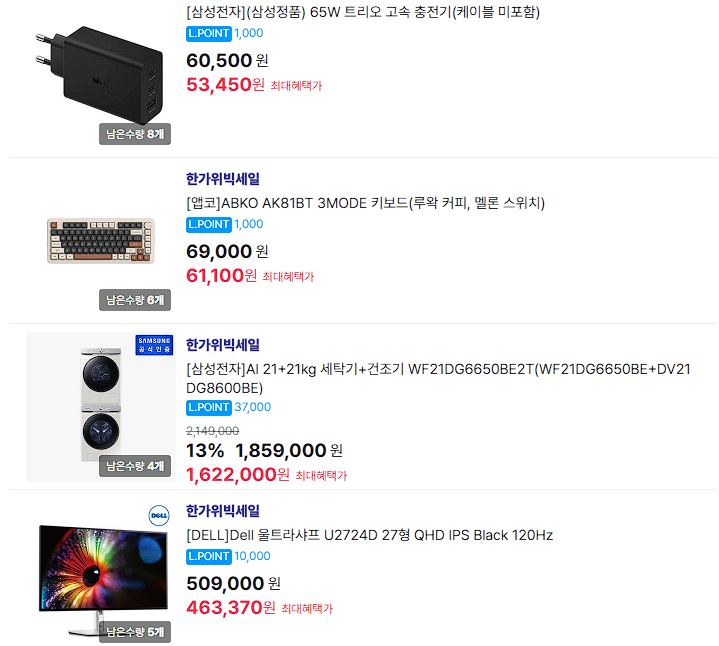
Task: Click the Dell logo badge
Action: point(159,515)
